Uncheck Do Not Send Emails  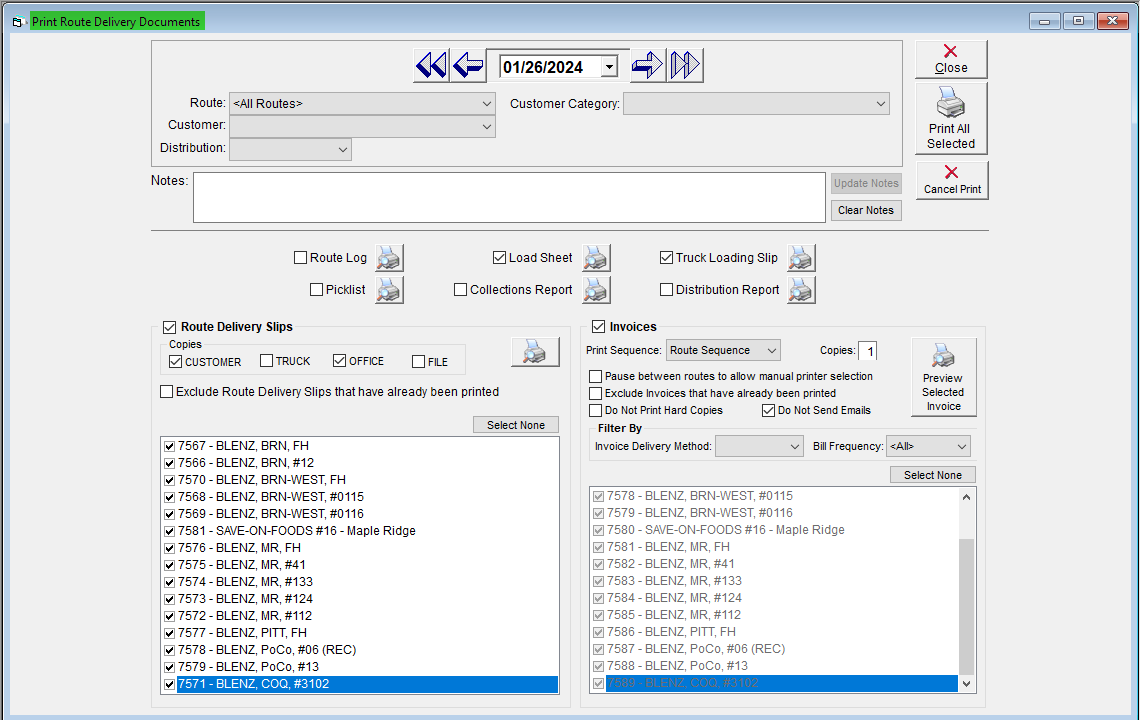coord(768,410)
